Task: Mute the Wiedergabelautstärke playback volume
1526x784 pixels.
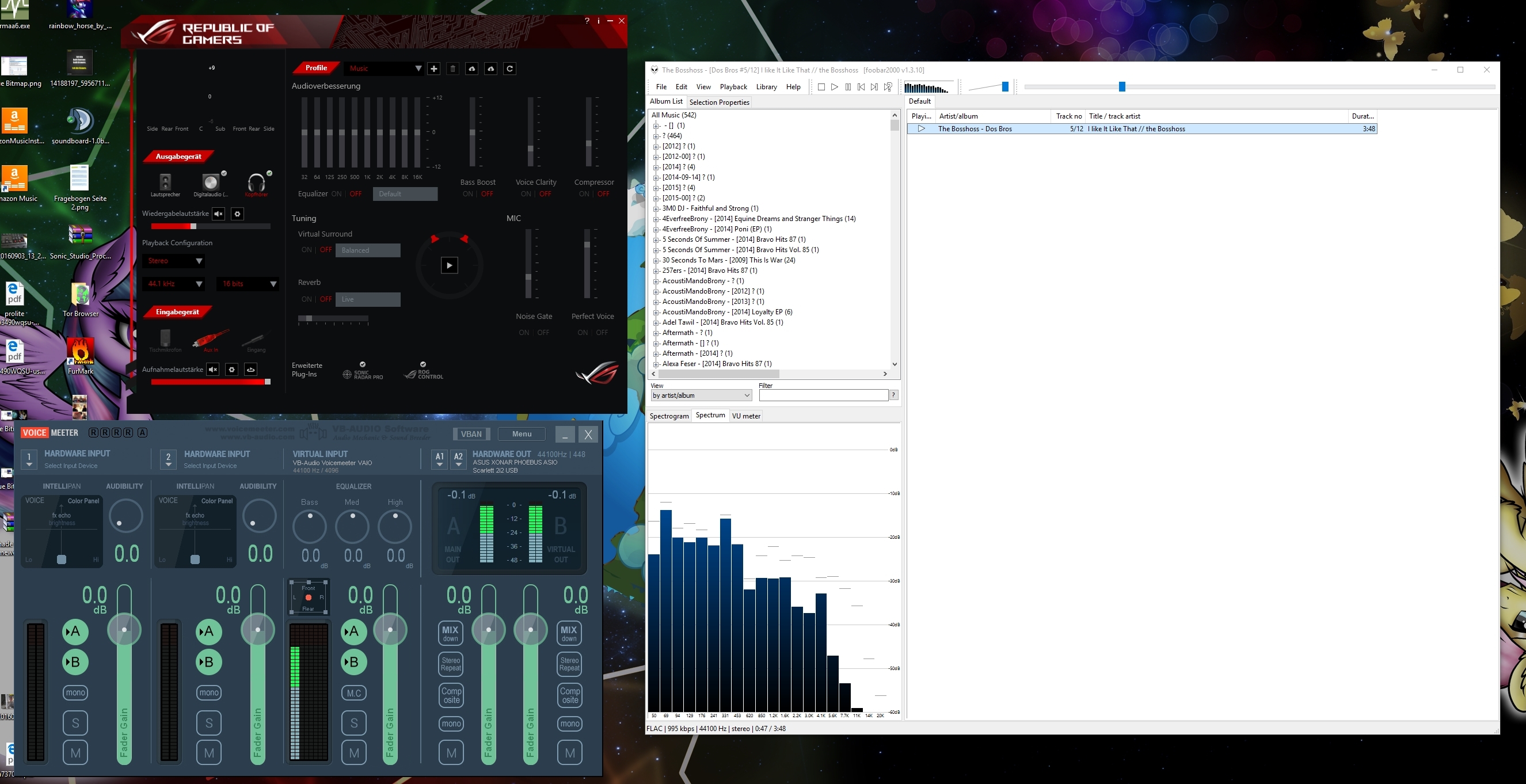Action: (219, 214)
